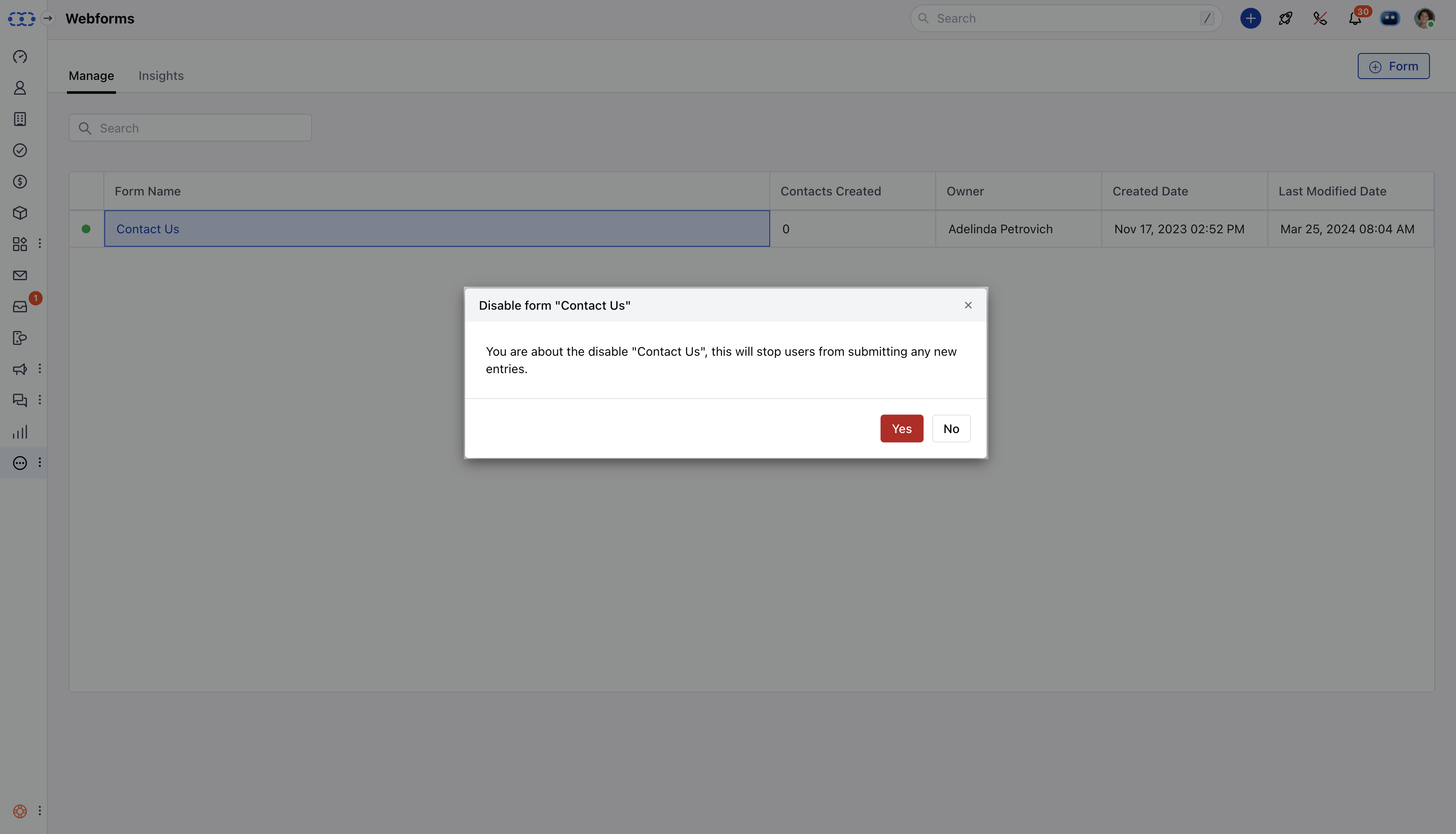Cancel with the No button
The width and height of the screenshot is (1456, 834).
(951, 428)
